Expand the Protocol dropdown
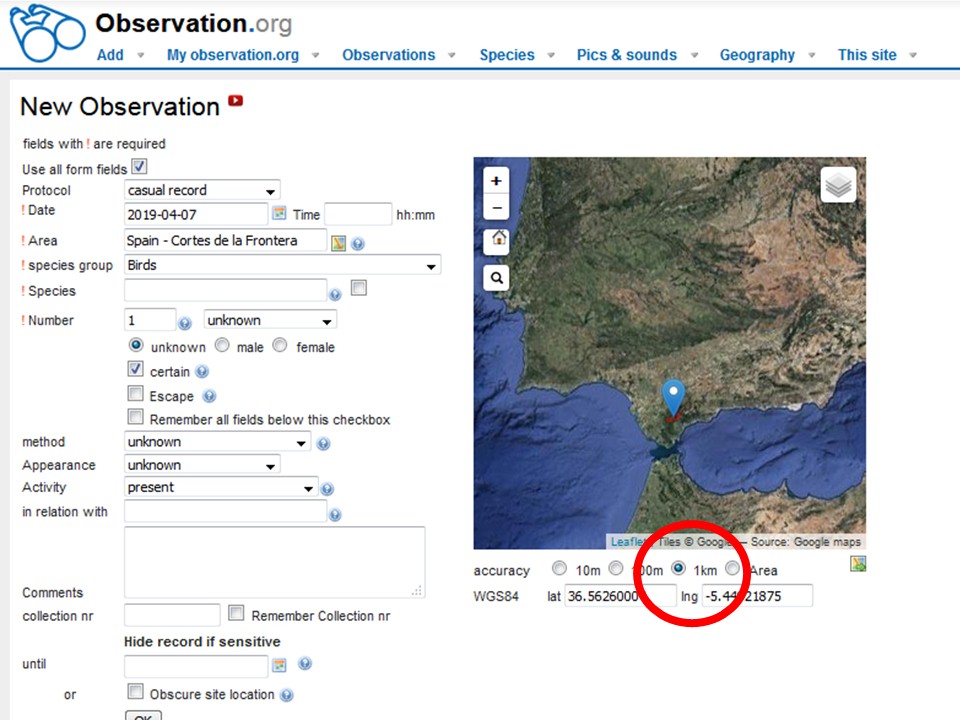960x720 pixels. pyautogui.click(x=203, y=190)
